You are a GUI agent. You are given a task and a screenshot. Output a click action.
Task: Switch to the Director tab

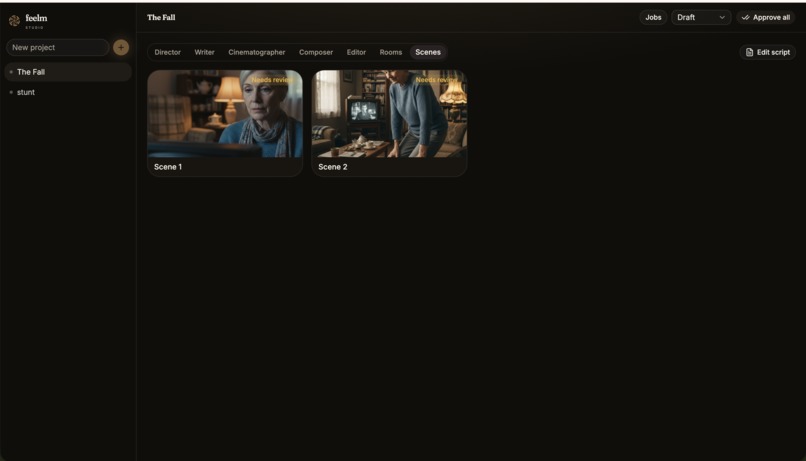[x=168, y=52]
